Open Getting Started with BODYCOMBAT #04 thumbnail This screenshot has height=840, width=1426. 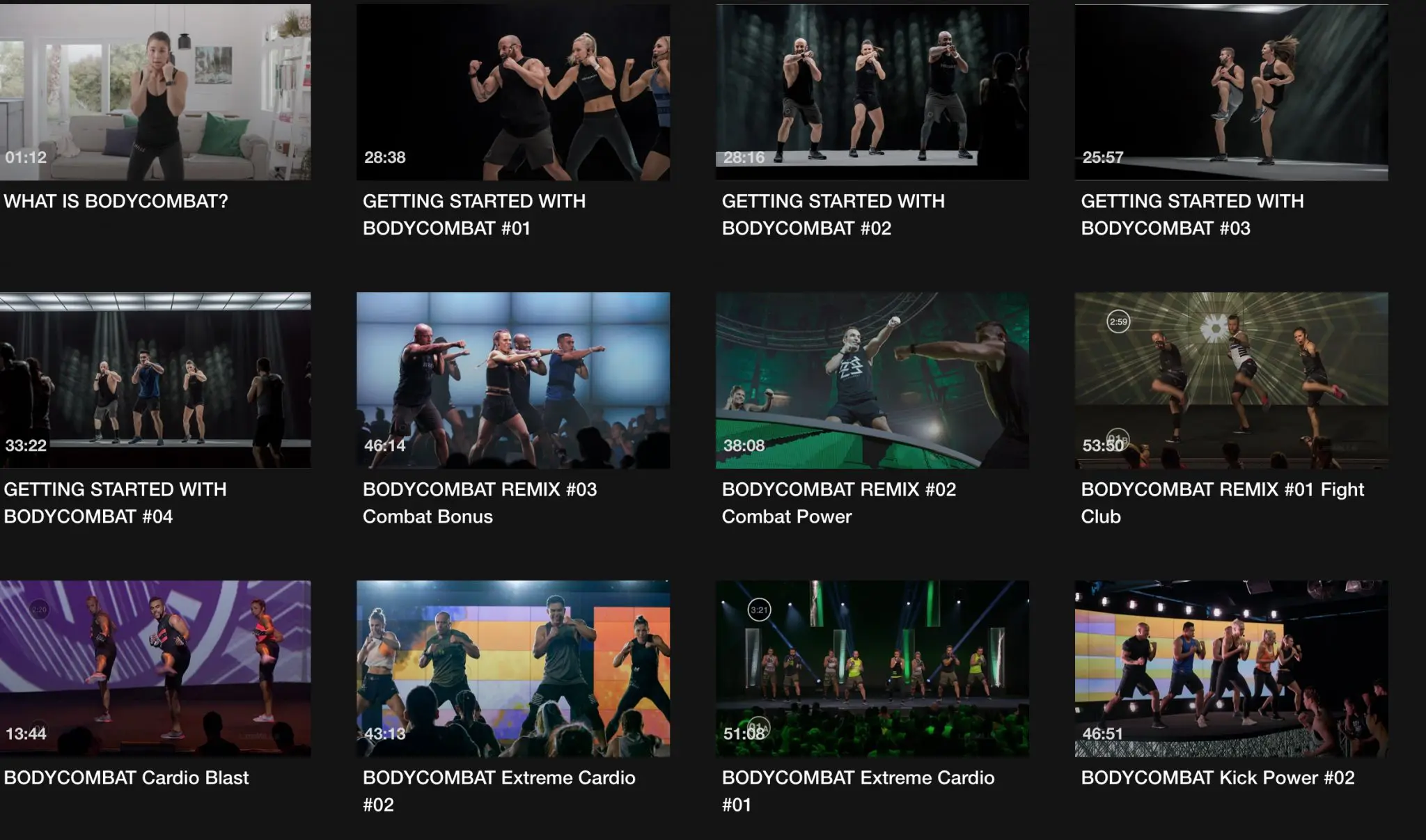click(x=155, y=380)
